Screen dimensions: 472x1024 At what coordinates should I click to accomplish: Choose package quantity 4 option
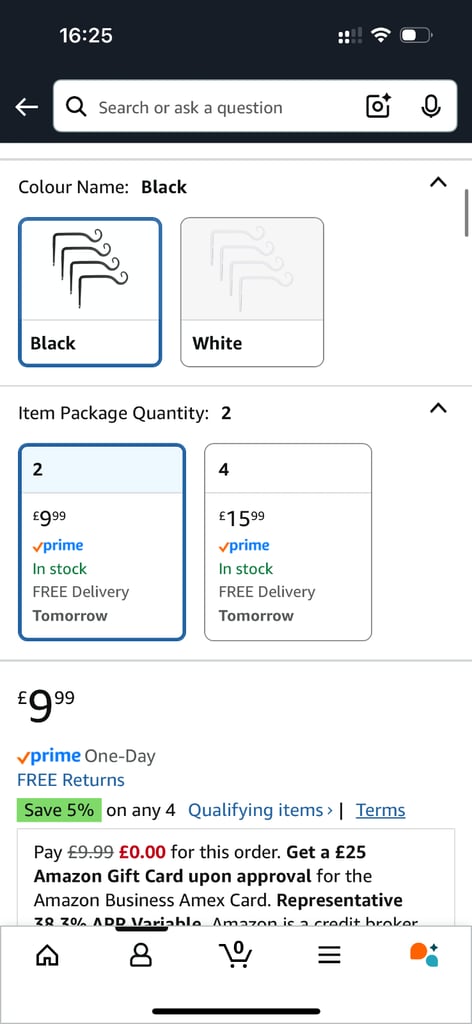288,542
